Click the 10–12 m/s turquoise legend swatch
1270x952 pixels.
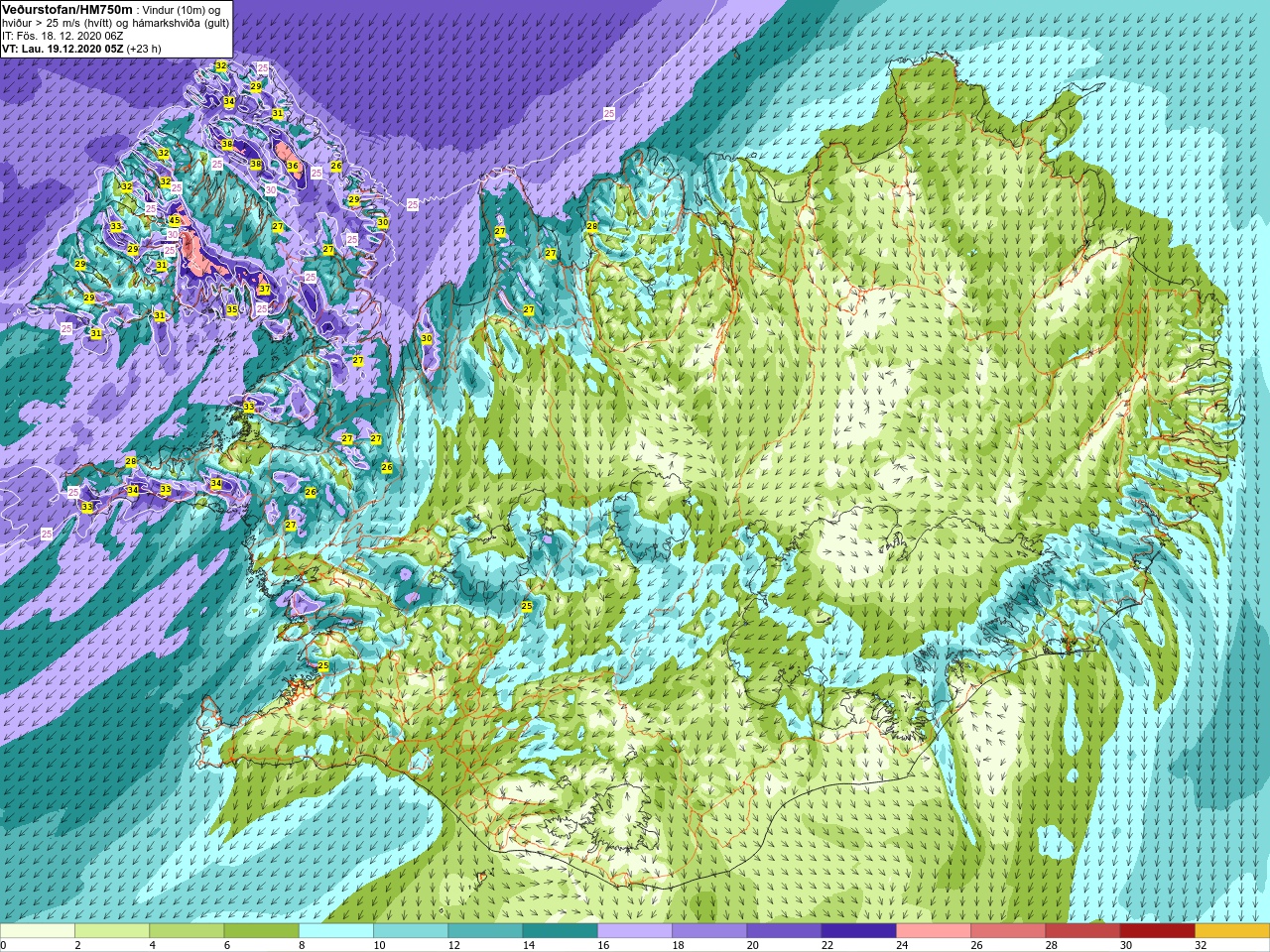click(411, 931)
